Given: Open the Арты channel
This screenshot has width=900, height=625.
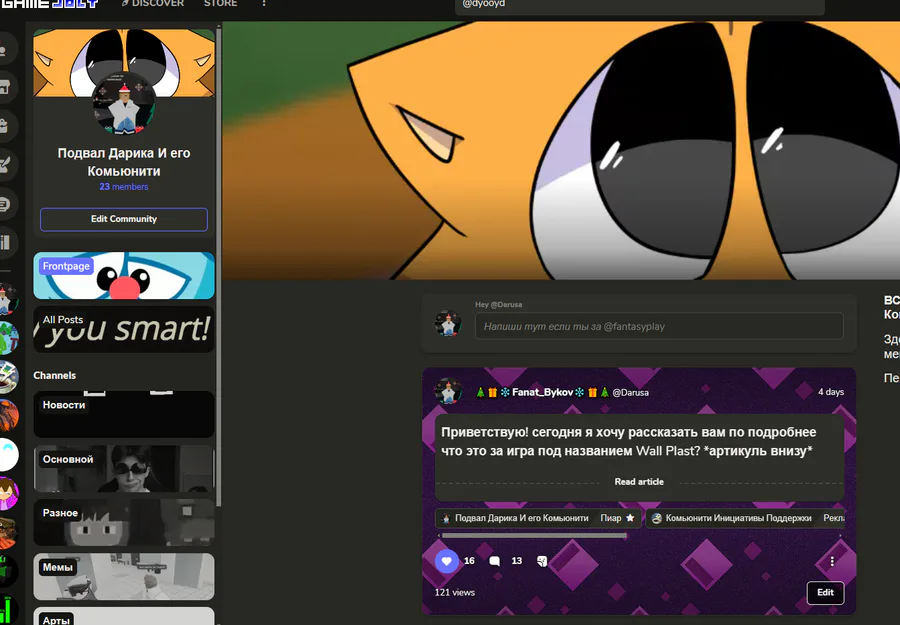Looking at the screenshot, I should click(x=123, y=616).
